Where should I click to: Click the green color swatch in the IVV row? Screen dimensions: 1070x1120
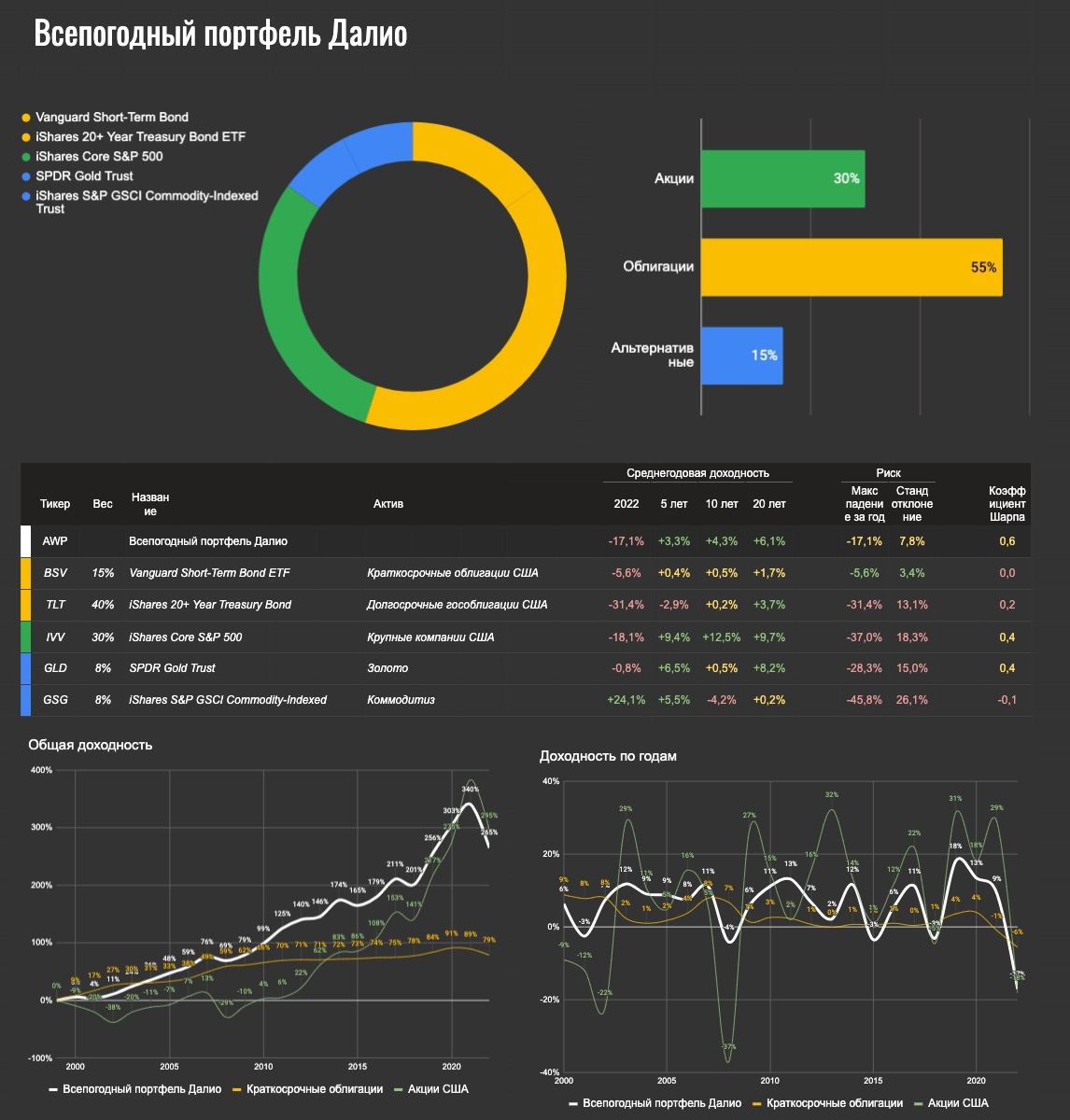pyautogui.click(x=25, y=637)
